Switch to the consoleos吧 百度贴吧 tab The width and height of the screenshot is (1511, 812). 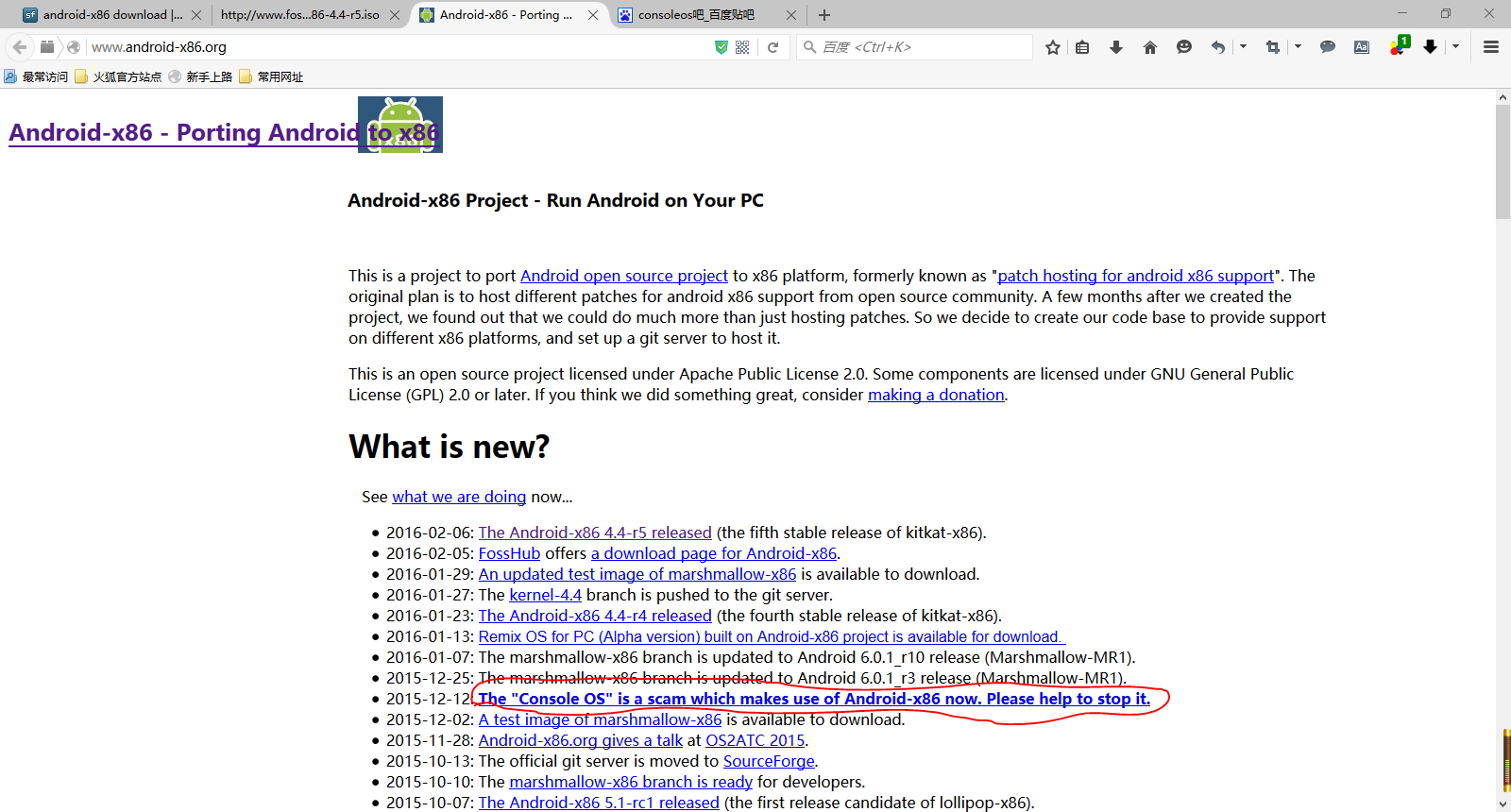705,15
